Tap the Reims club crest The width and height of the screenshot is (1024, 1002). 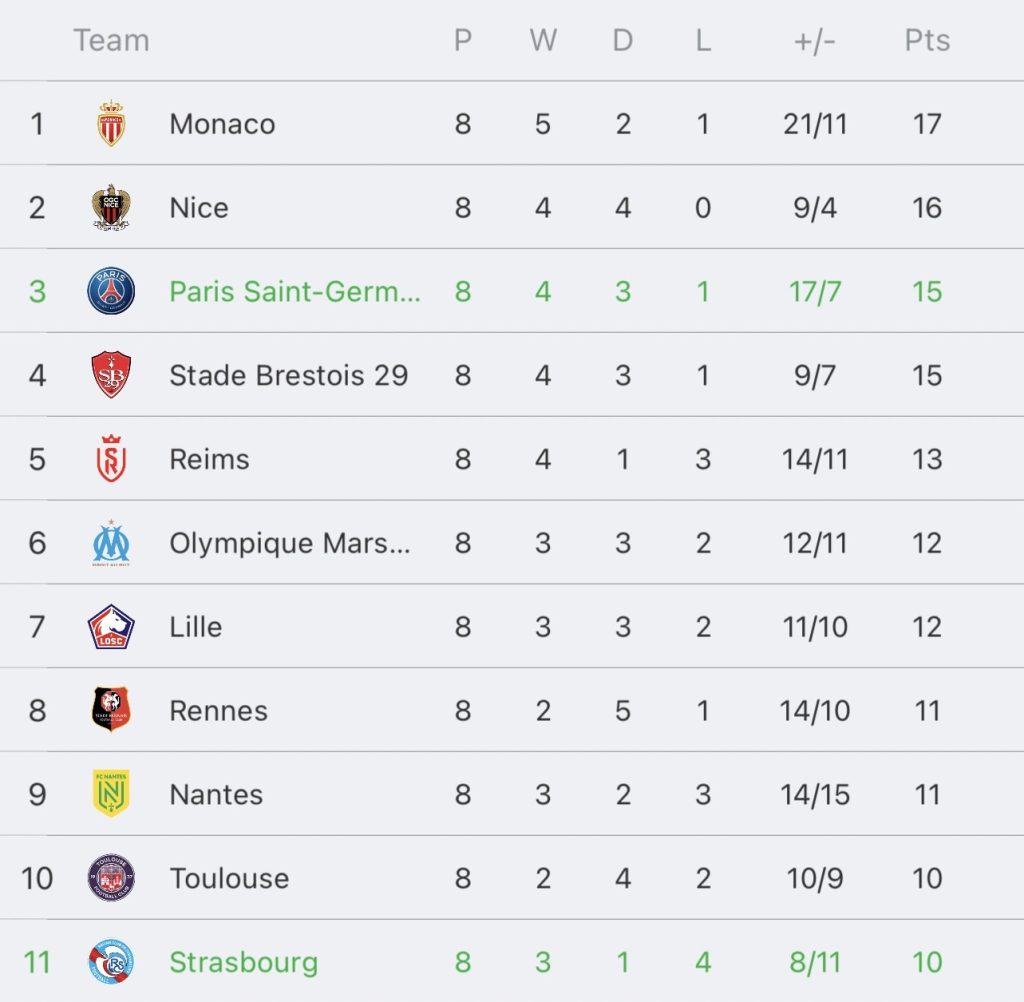click(111, 459)
